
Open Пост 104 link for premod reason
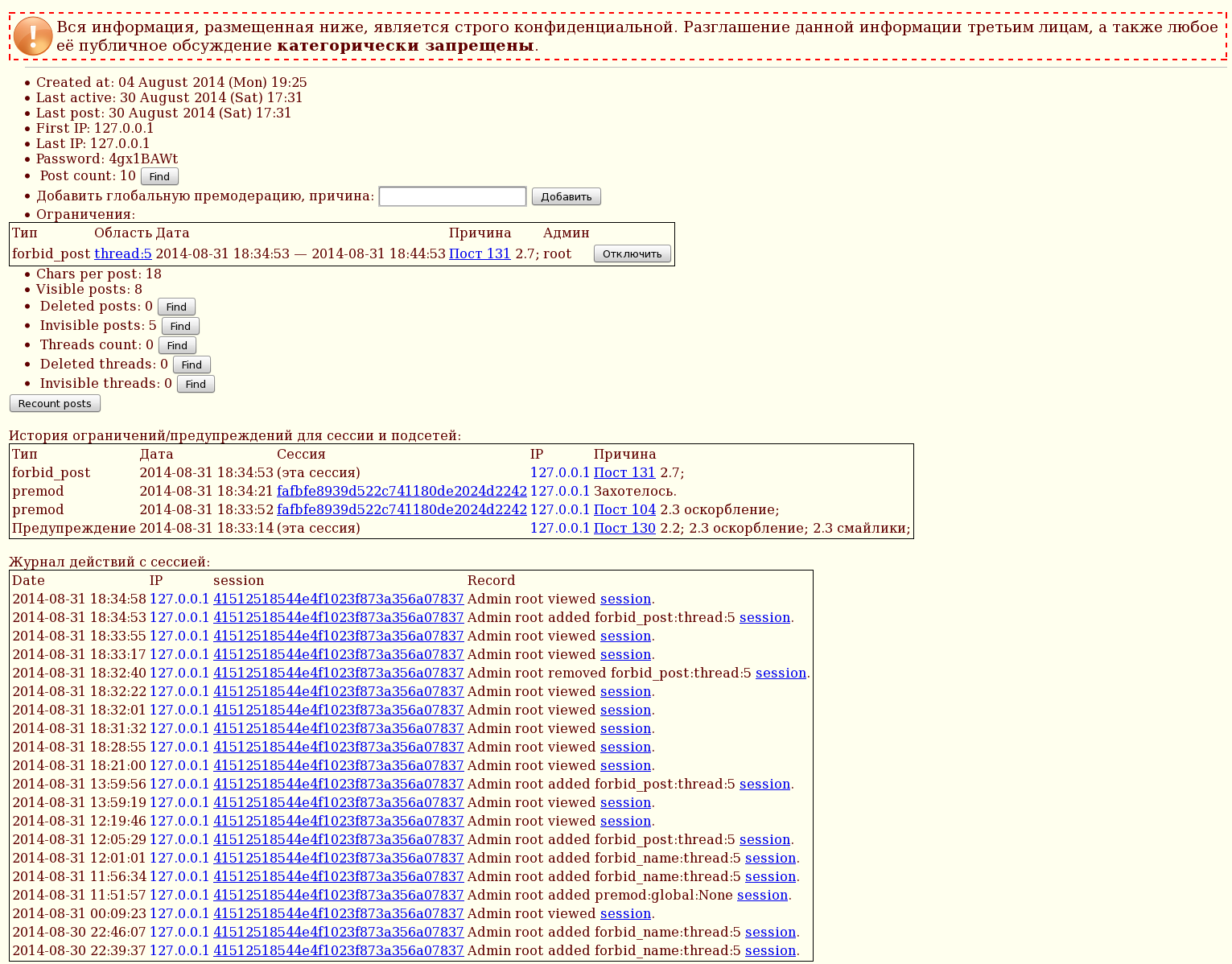pyautogui.click(x=624, y=509)
